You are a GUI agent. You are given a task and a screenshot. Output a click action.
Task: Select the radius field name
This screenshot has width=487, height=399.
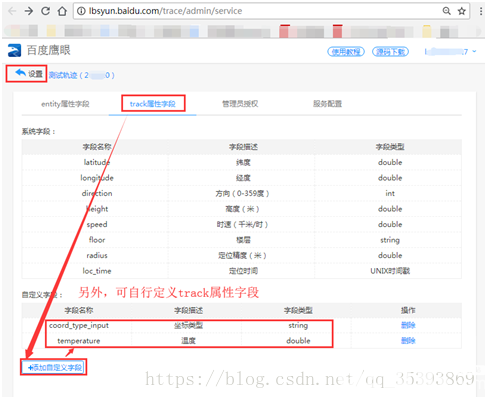97,255
